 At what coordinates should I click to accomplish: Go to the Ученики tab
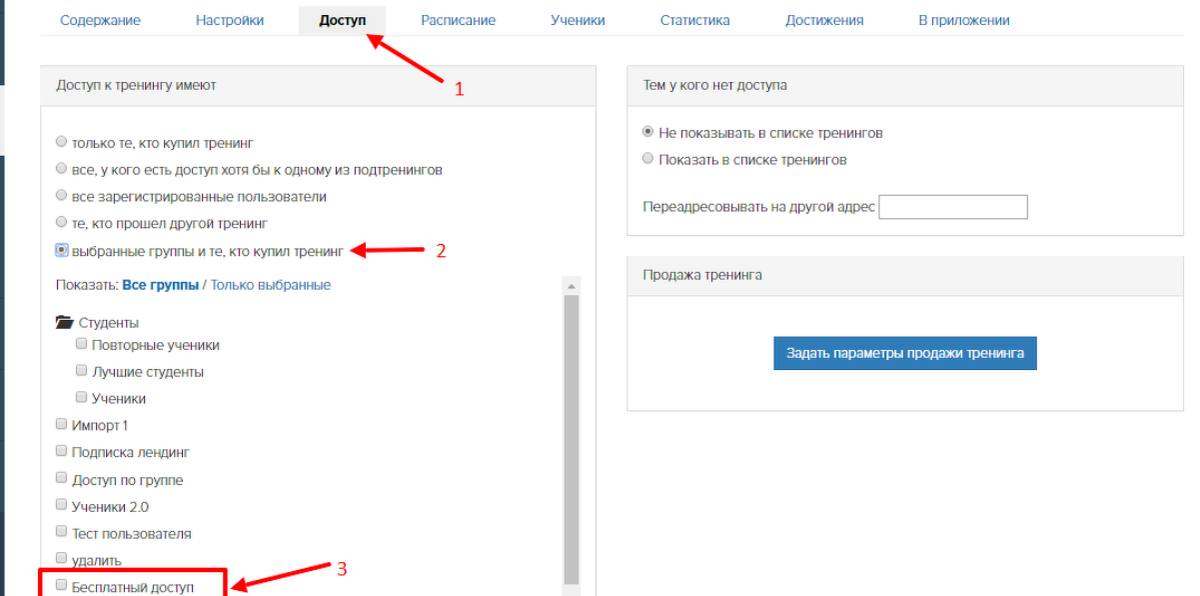point(577,20)
